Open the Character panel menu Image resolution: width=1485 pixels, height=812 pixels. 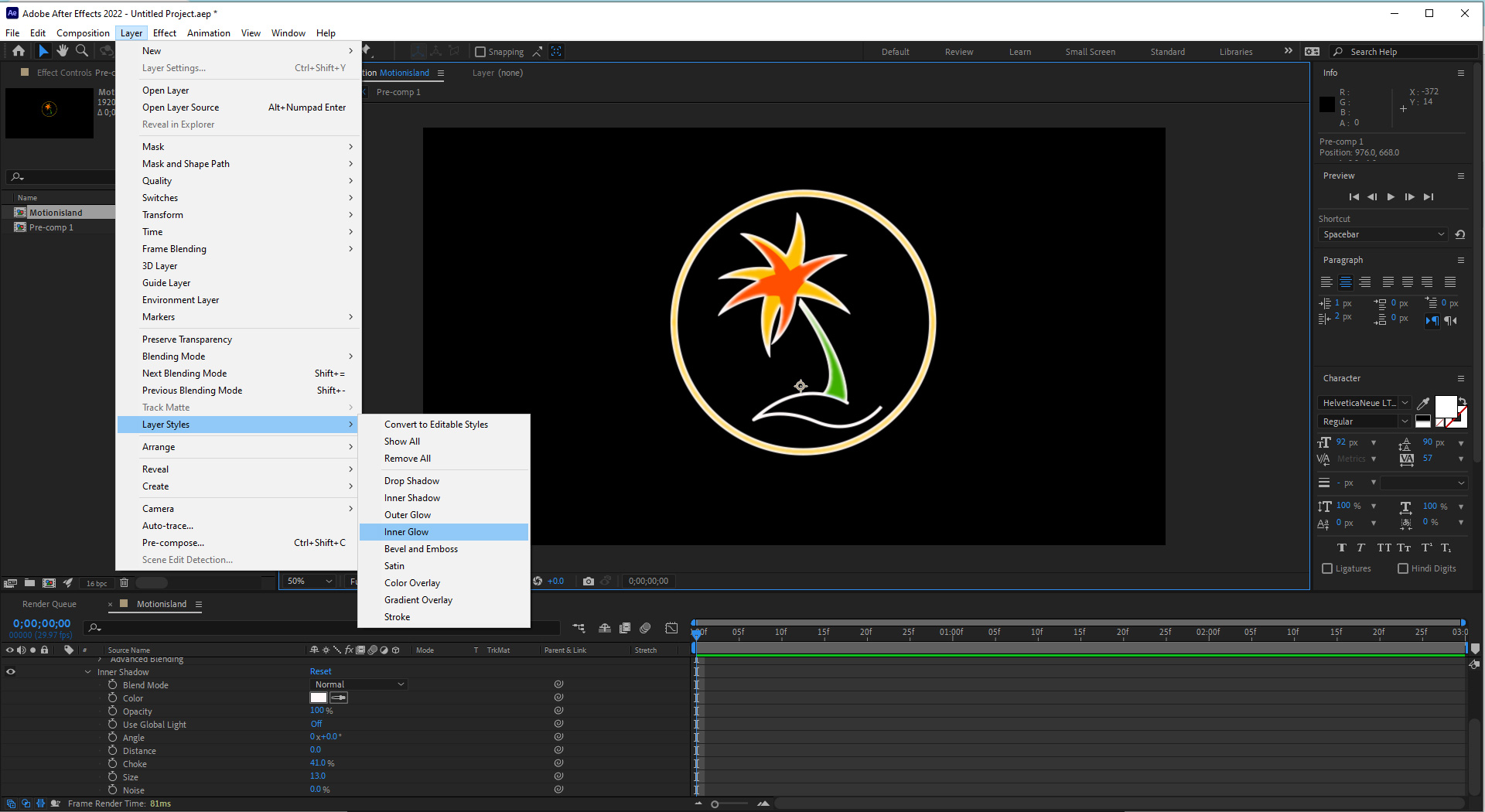tap(1461, 379)
